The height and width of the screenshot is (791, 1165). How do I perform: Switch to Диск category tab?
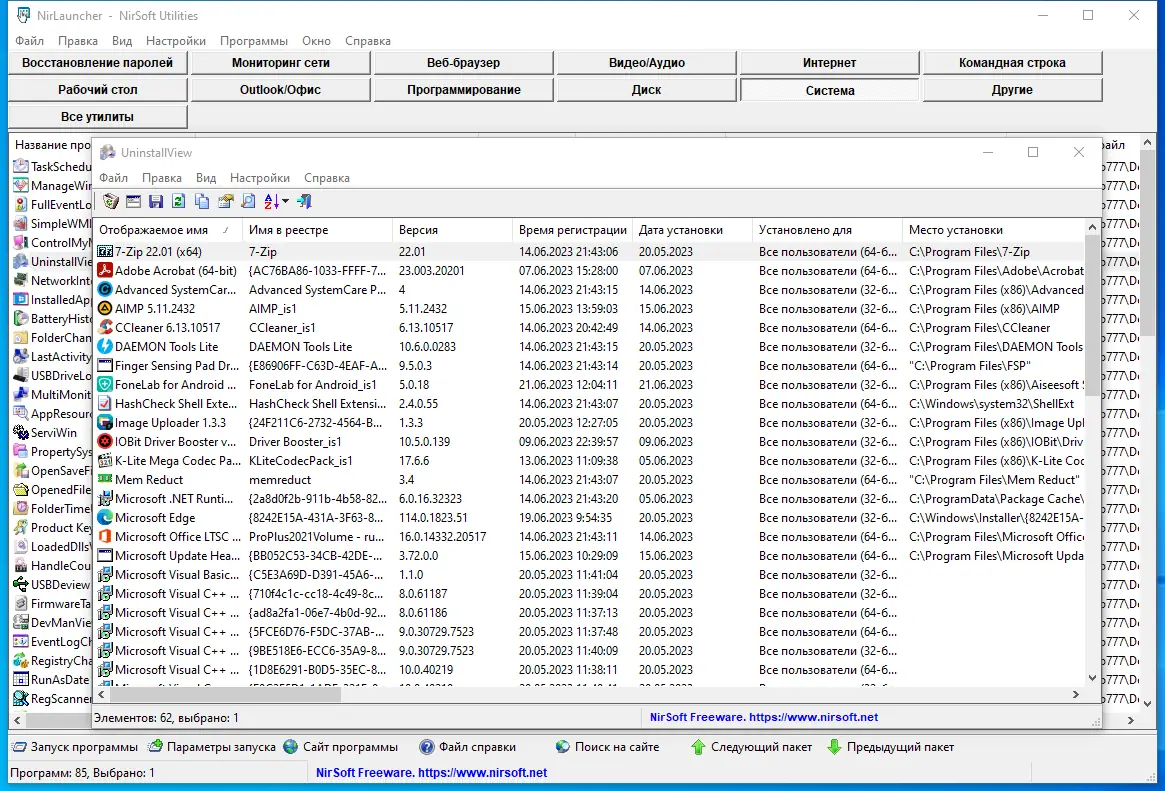[x=646, y=90]
